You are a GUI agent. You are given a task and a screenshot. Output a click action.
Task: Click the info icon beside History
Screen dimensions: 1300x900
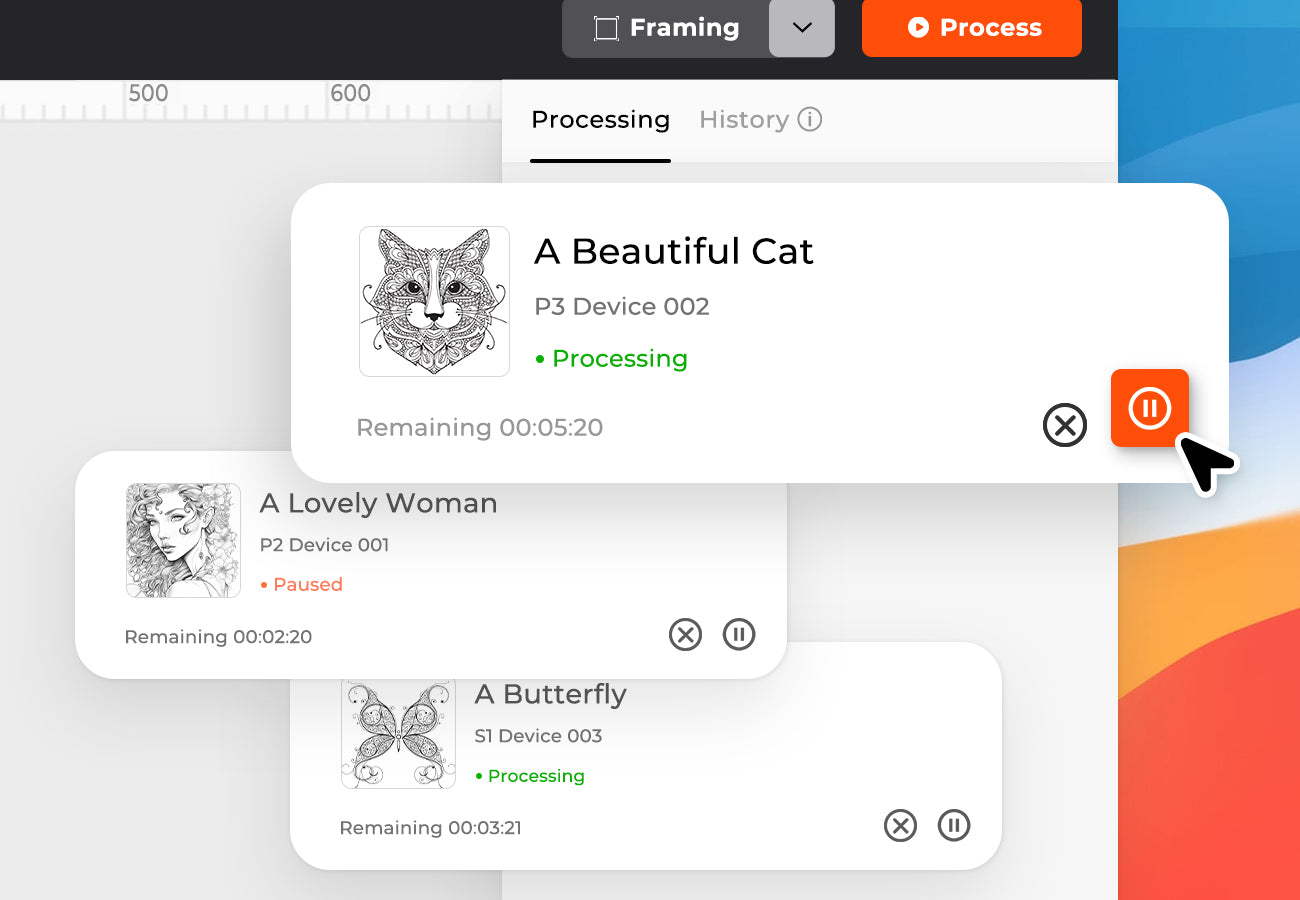[809, 120]
